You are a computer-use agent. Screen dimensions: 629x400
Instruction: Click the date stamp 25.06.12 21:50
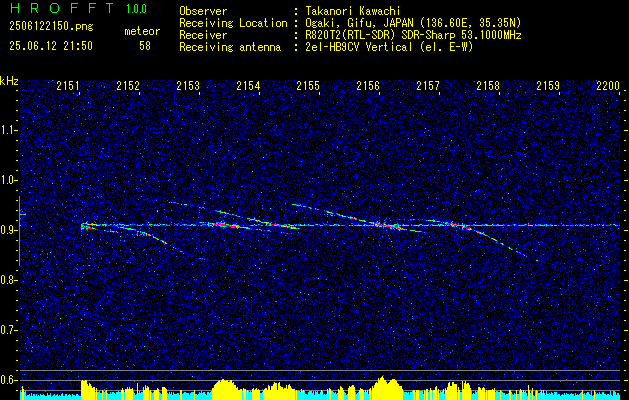point(51,46)
